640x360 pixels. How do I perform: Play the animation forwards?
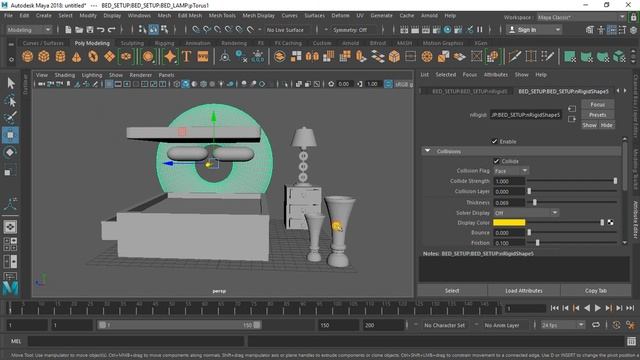(x=598, y=308)
